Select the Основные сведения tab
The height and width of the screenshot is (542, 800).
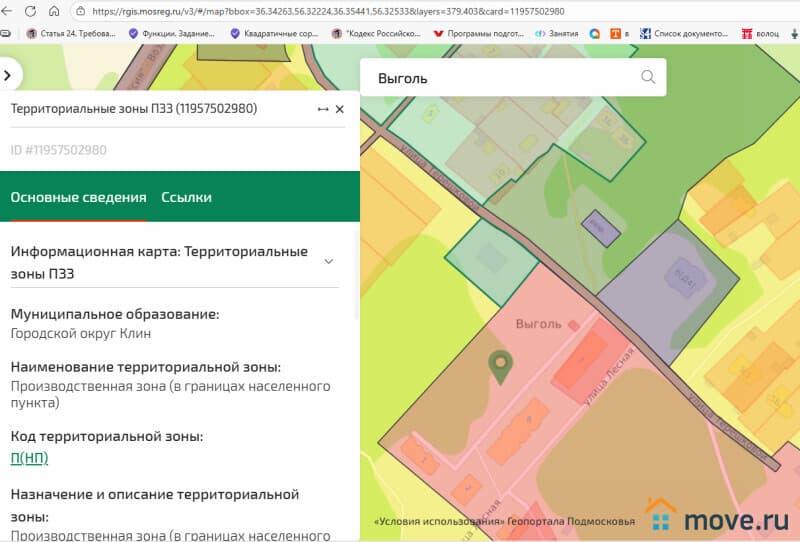pos(78,197)
